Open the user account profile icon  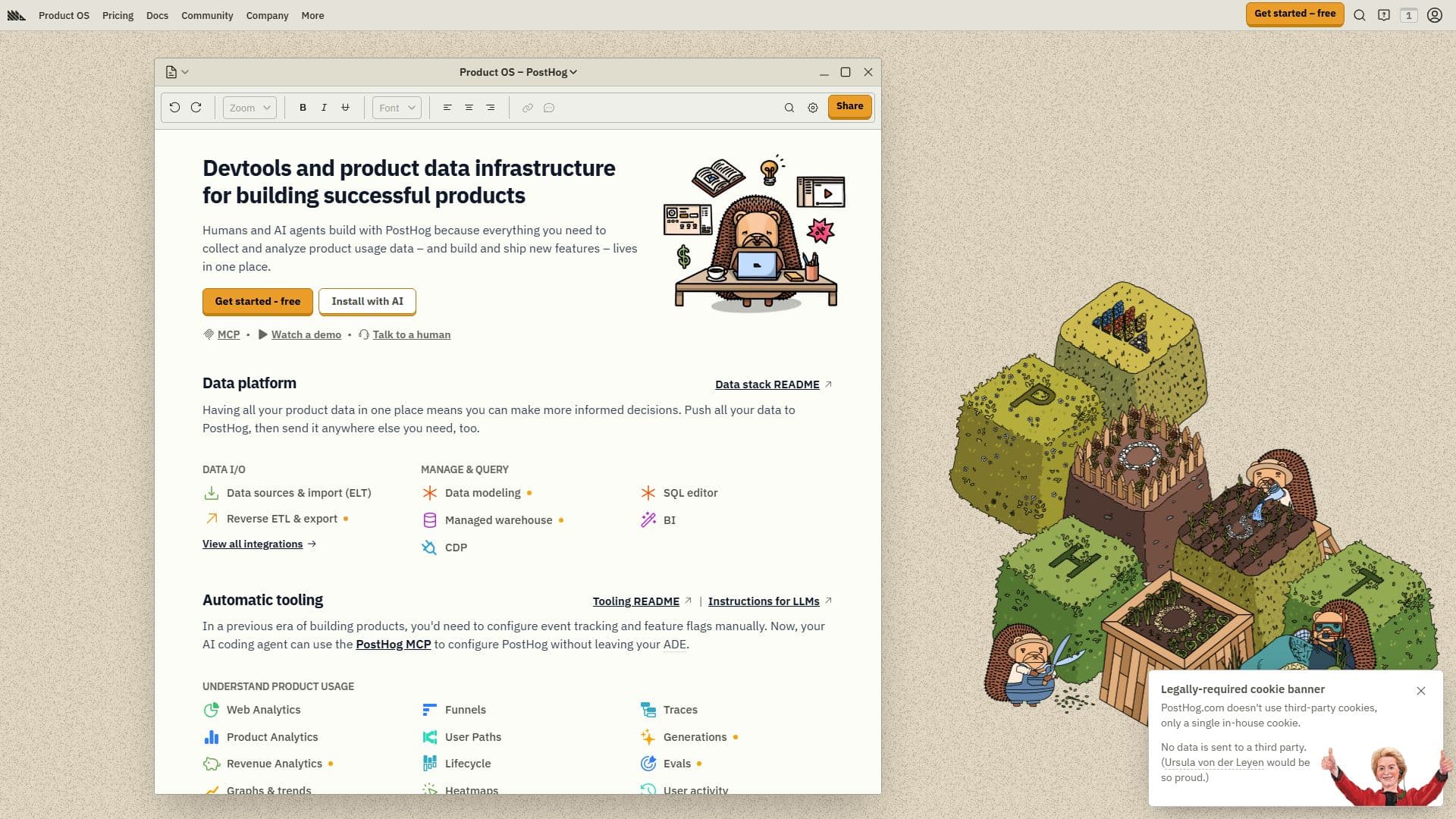[1435, 15]
